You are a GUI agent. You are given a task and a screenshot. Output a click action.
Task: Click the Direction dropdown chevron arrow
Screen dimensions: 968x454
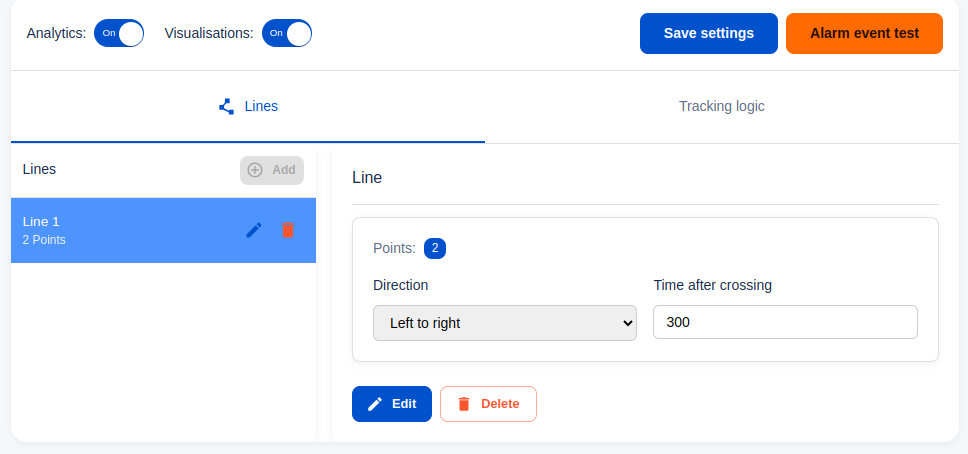coord(628,323)
